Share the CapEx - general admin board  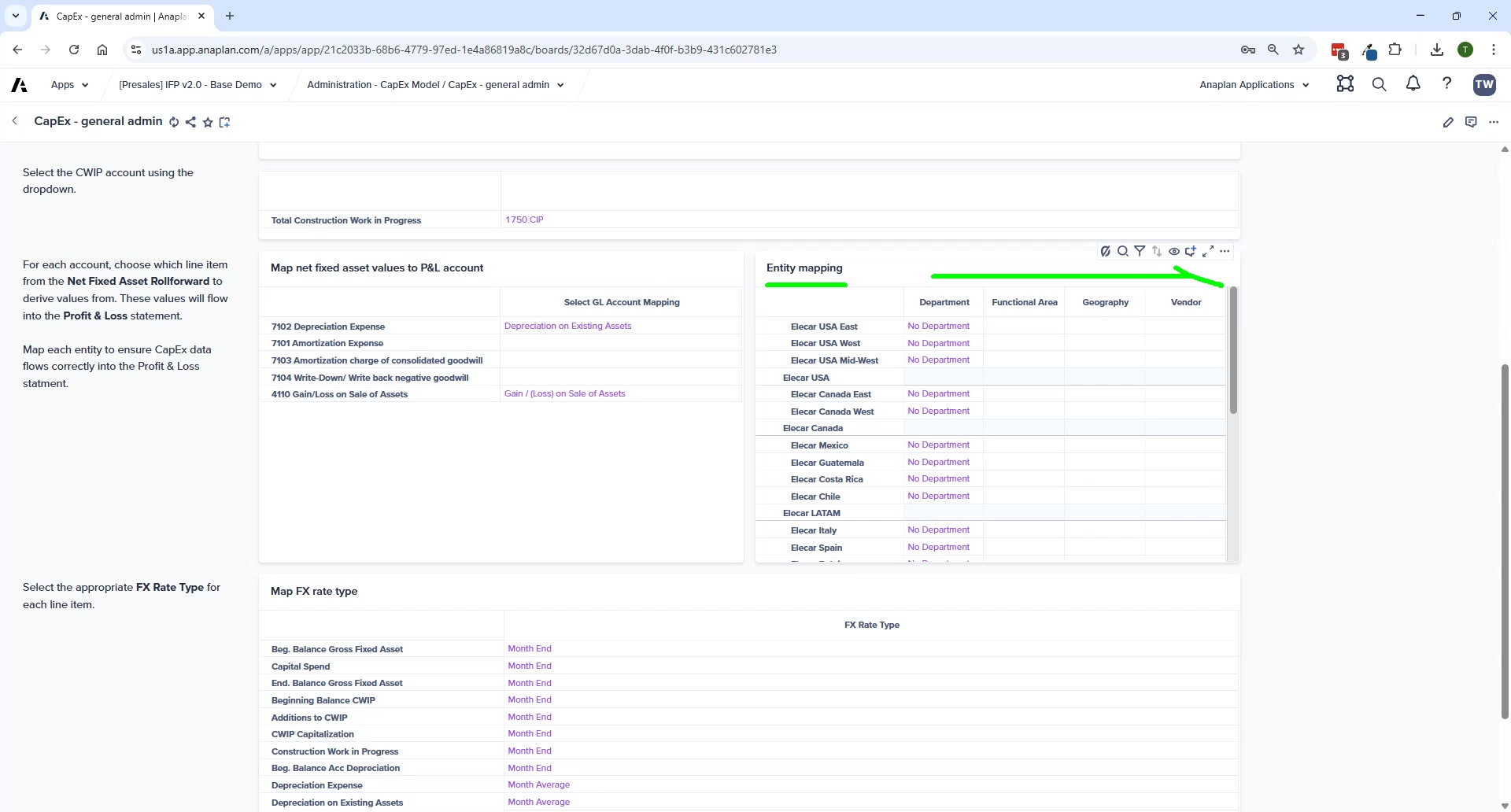pyautogui.click(x=190, y=122)
